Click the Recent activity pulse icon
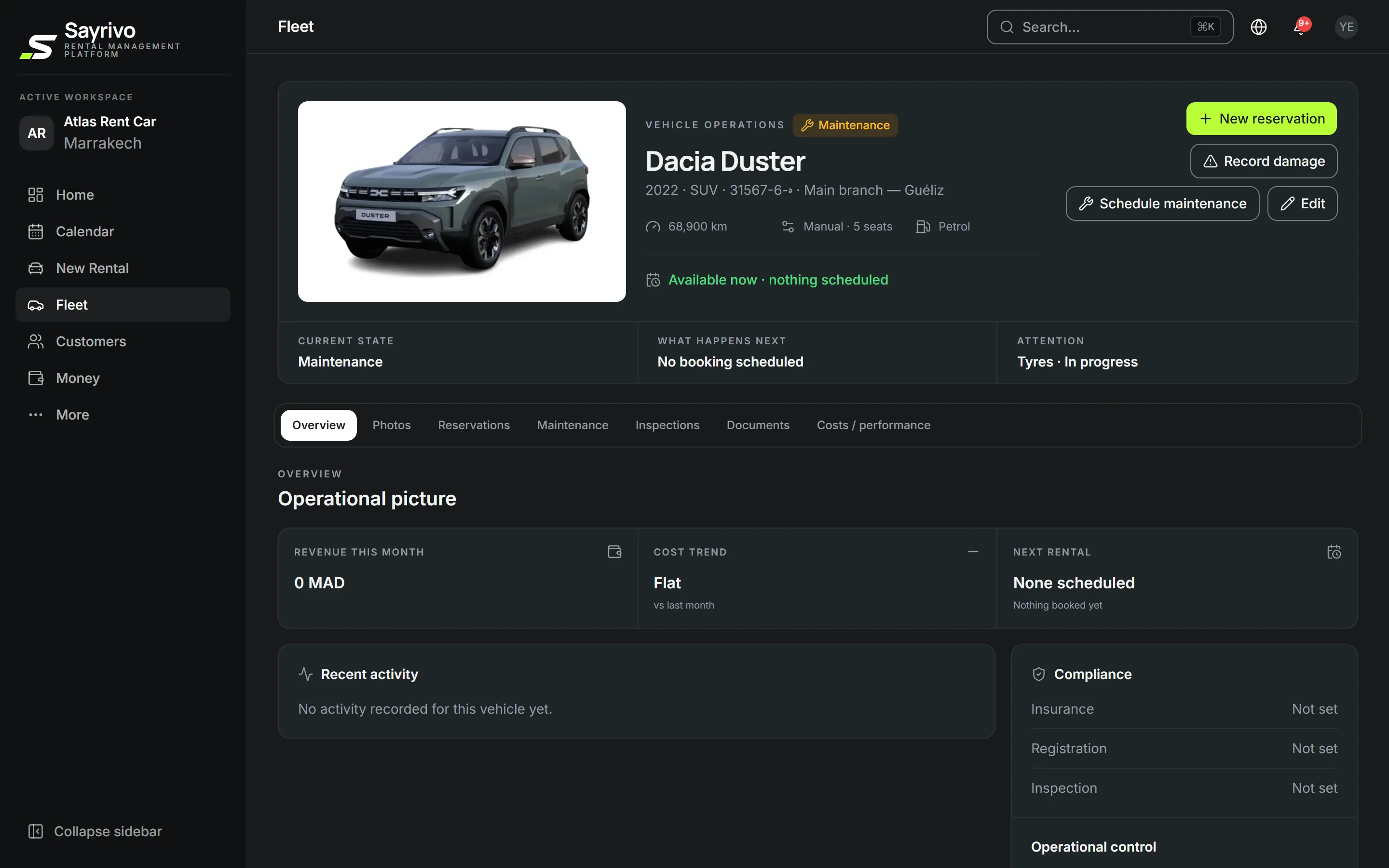The image size is (1389, 868). (x=305, y=674)
